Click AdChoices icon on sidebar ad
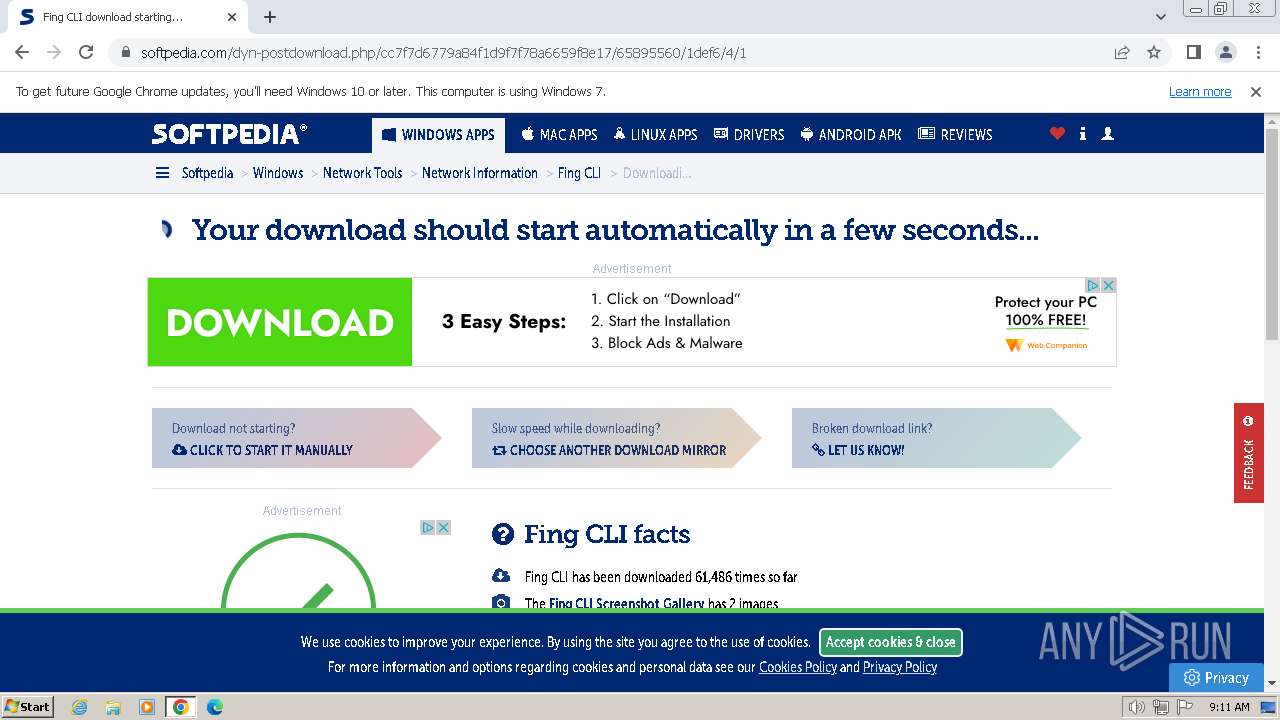Image resolution: width=1280 pixels, height=720 pixels. (x=428, y=527)
